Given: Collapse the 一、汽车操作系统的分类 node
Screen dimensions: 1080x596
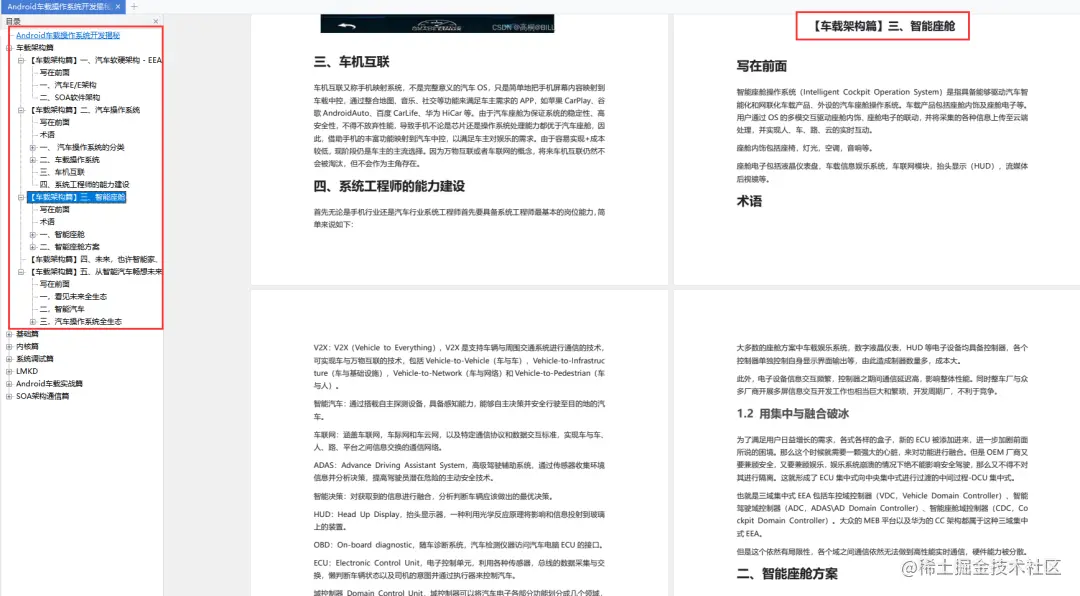Looking at the screenshot, I should click(32, 147).
